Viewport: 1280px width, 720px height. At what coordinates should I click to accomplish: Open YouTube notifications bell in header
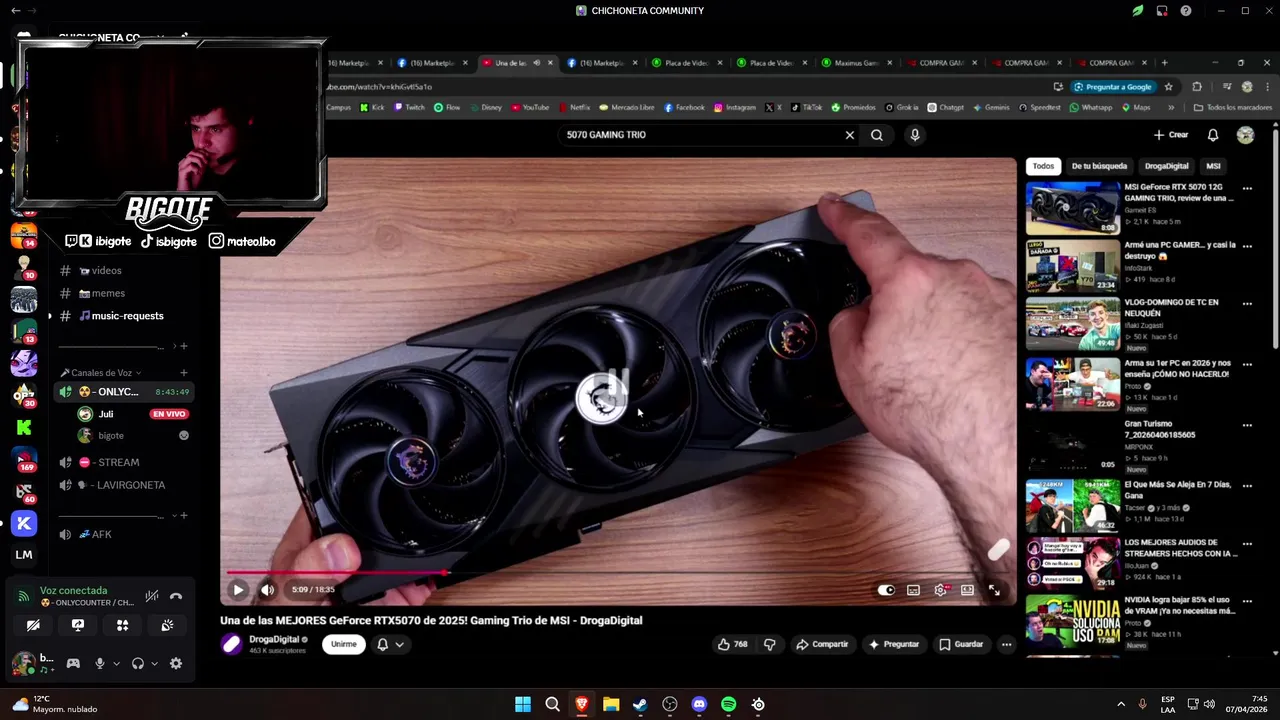pos(1213,135)
